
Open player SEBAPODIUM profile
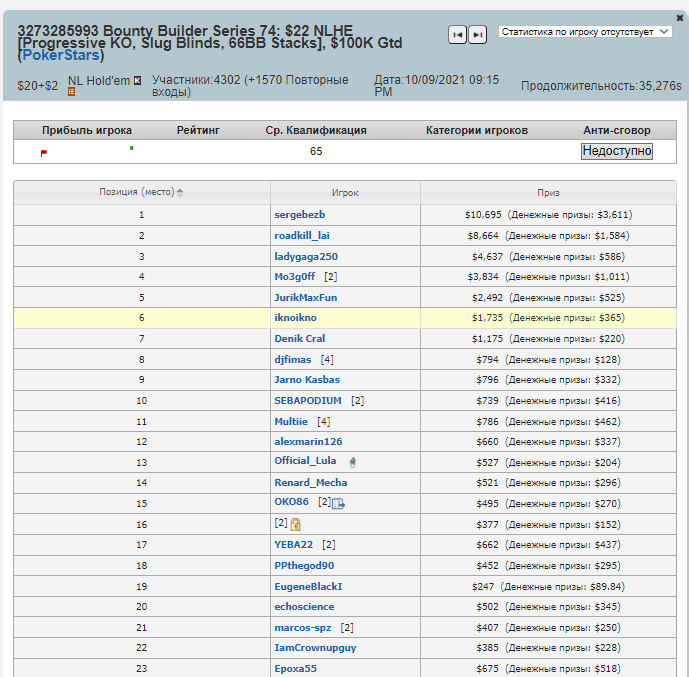click(x=308, y=401)
